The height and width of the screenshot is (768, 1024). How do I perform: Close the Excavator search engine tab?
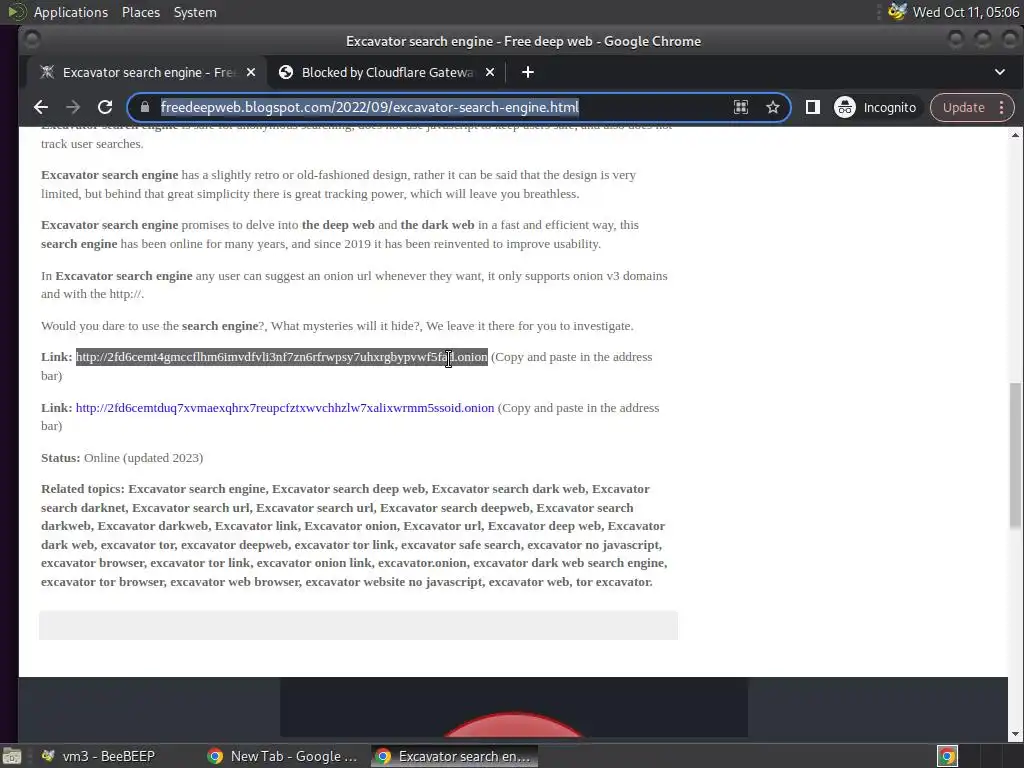click(x=251, y=72)
